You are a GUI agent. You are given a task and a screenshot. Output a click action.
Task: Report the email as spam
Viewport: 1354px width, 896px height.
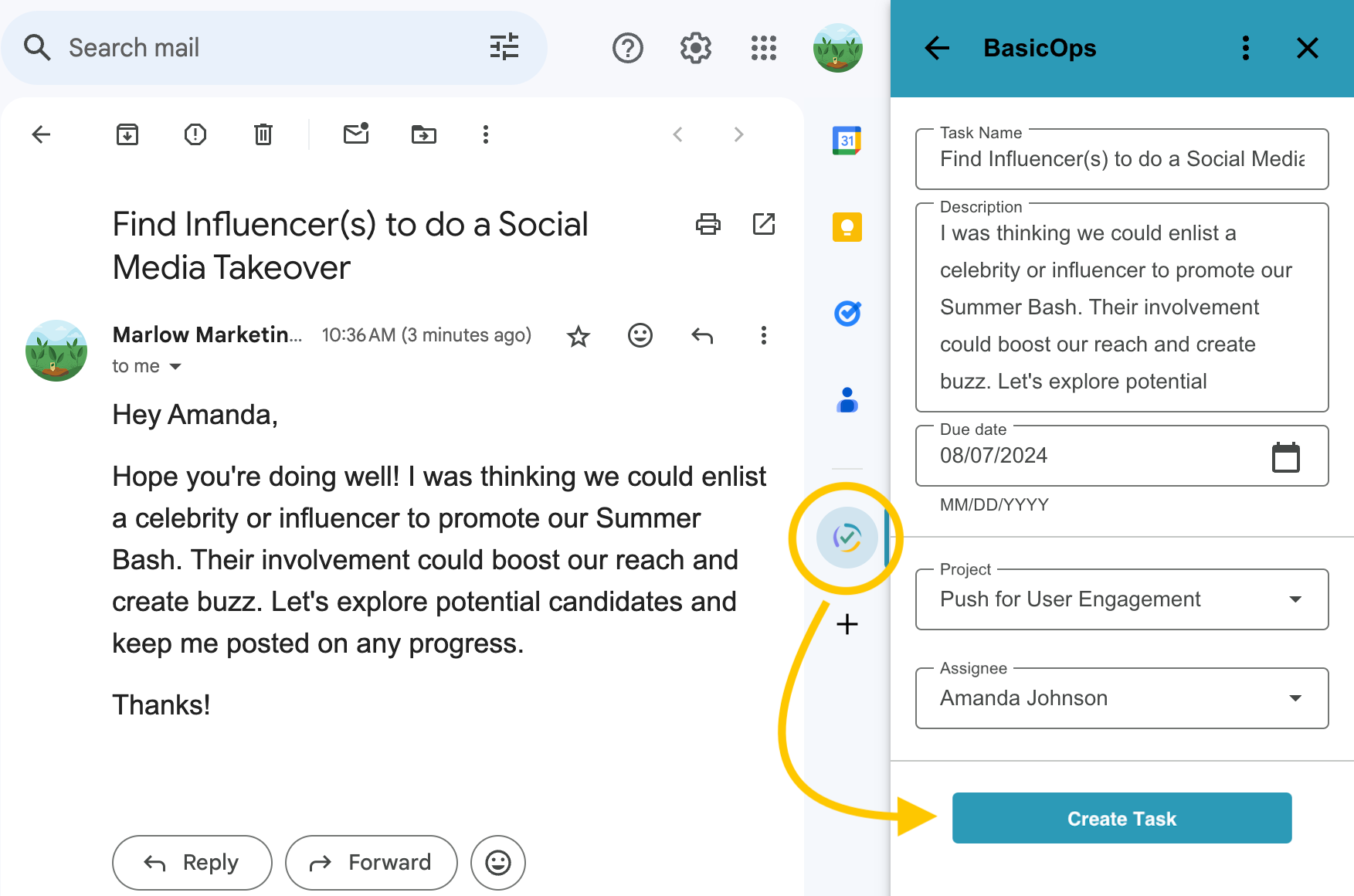pyautogui.click(x=195, y=134)
